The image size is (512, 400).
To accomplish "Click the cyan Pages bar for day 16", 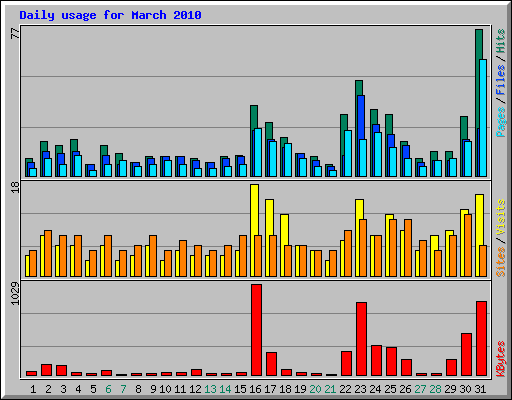I will 258,152.
